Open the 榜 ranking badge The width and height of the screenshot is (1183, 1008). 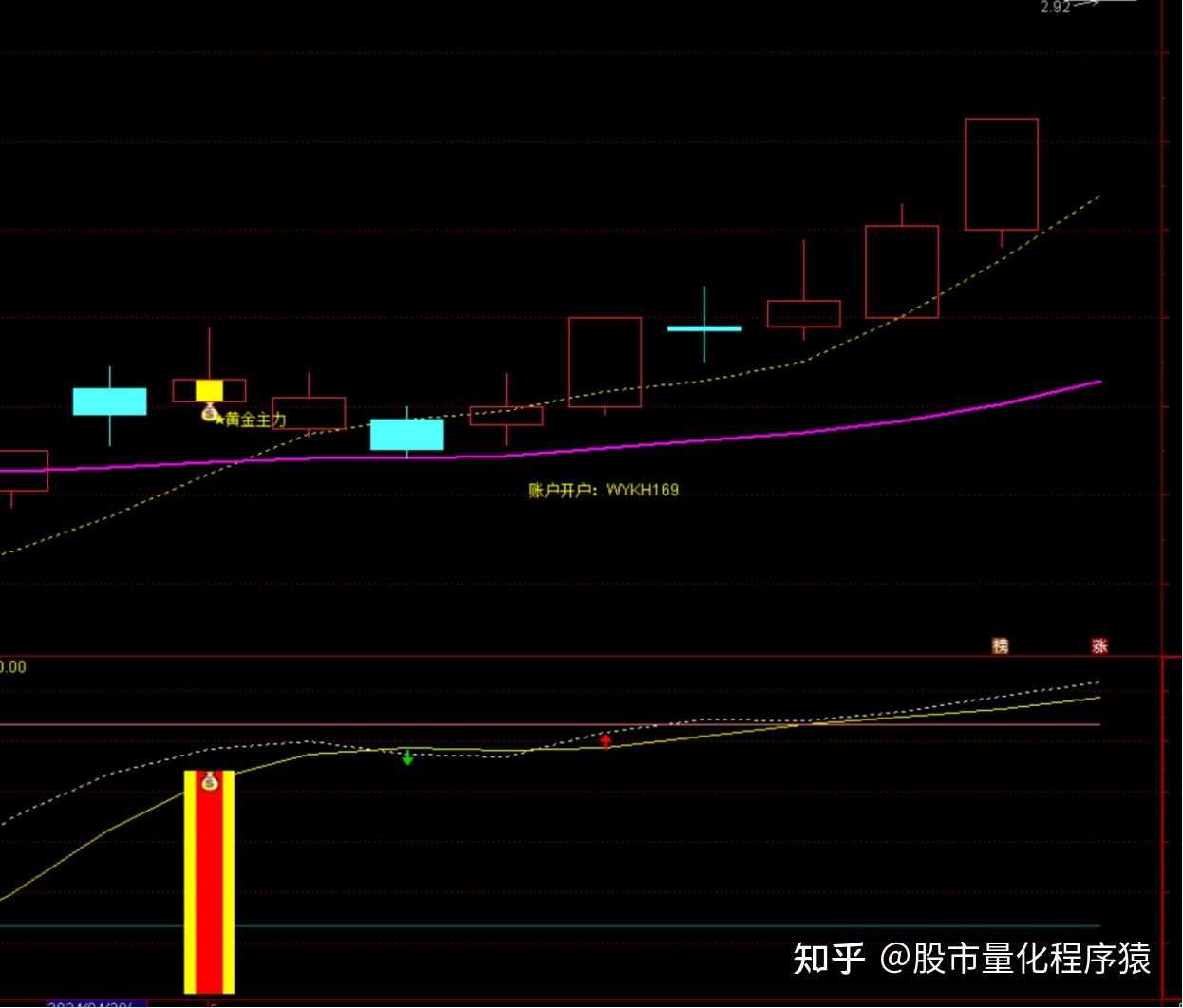[x=1000, y=645]
